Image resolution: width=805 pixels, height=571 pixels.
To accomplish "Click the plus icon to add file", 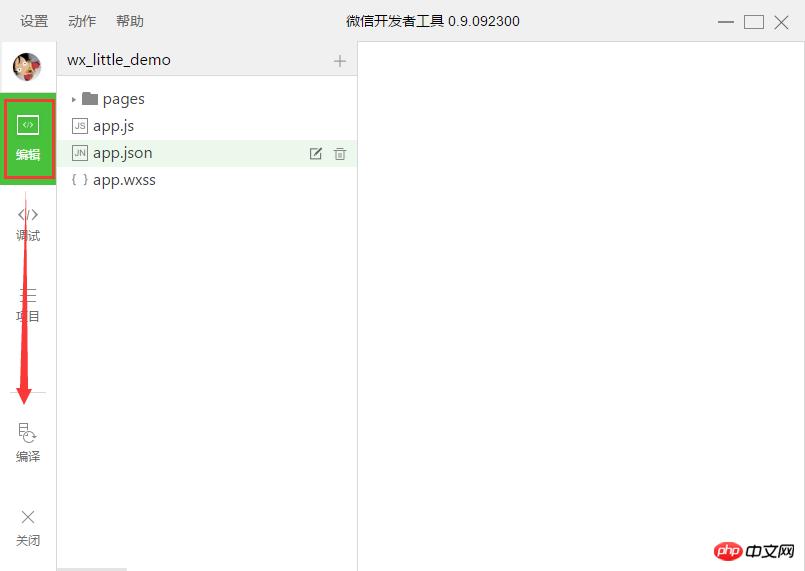I will (x=340, y=61).
